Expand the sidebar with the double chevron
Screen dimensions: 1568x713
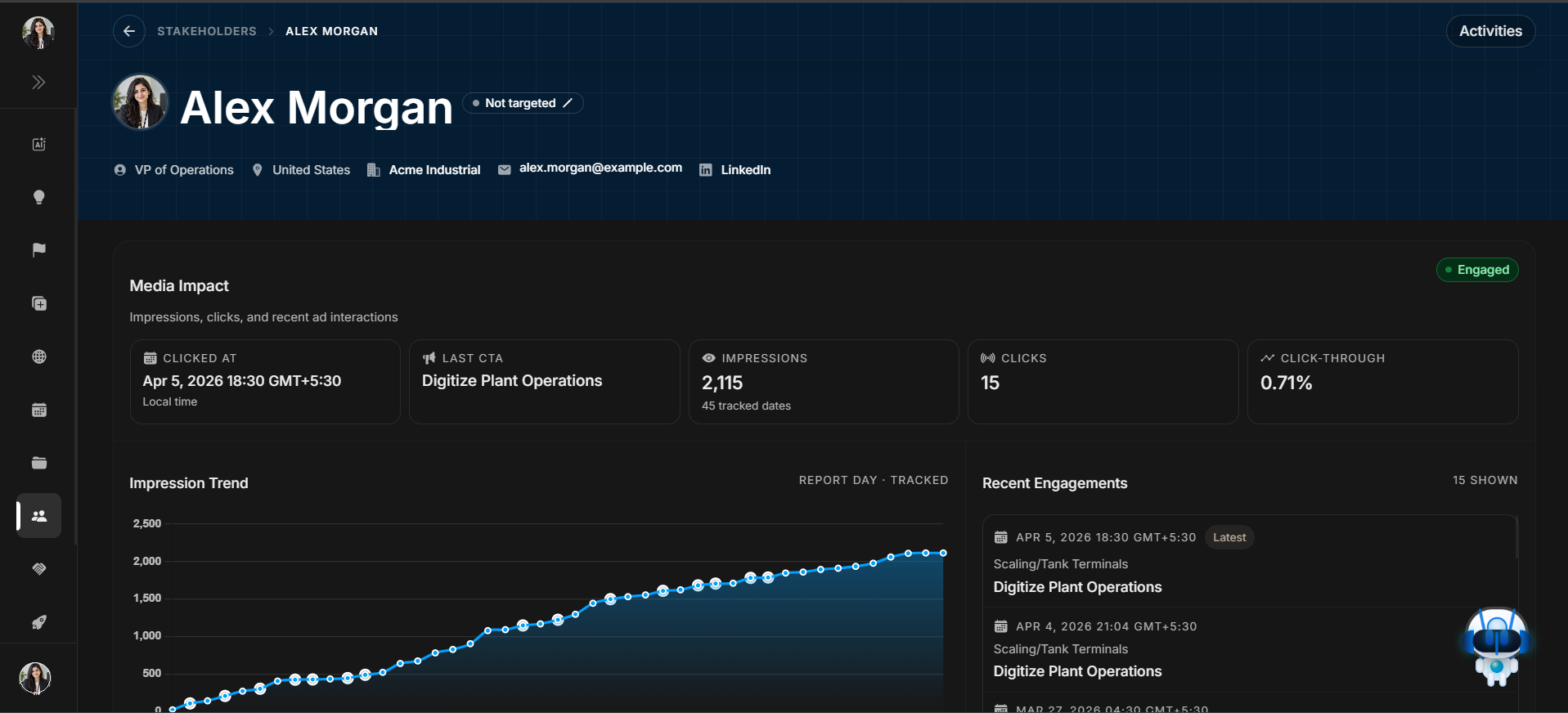point(38,82)
